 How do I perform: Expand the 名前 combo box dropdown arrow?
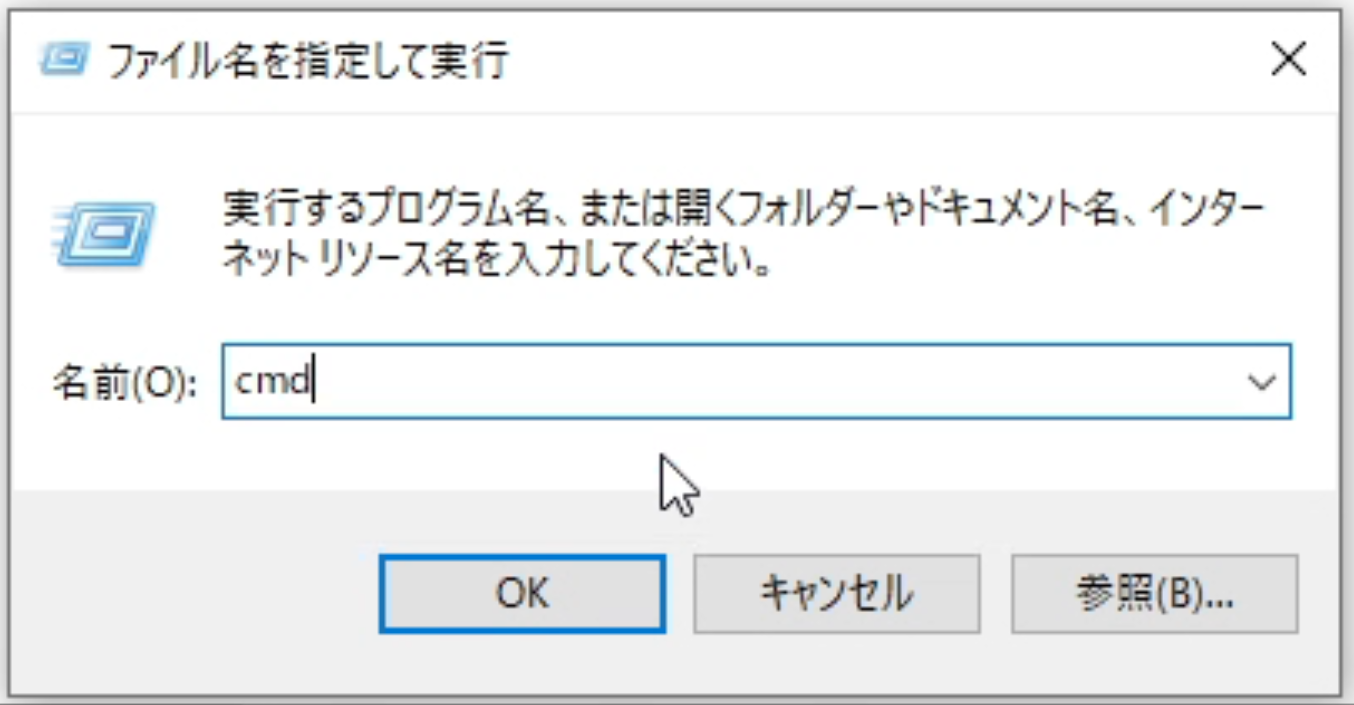point(1263,381)
